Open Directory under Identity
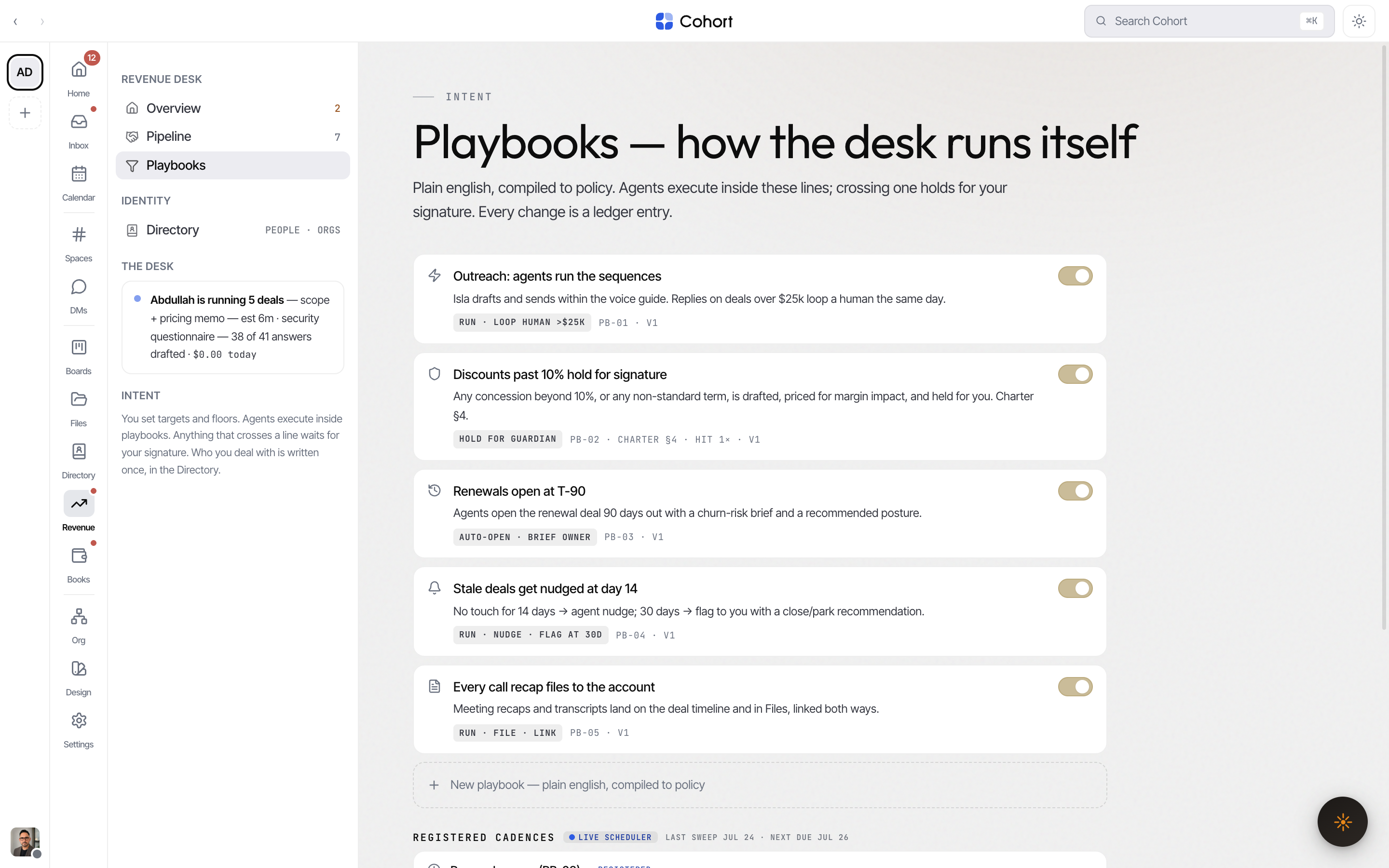Viewport: 1389px width, 868px height. pyautogui.click(x=232, y=230)
